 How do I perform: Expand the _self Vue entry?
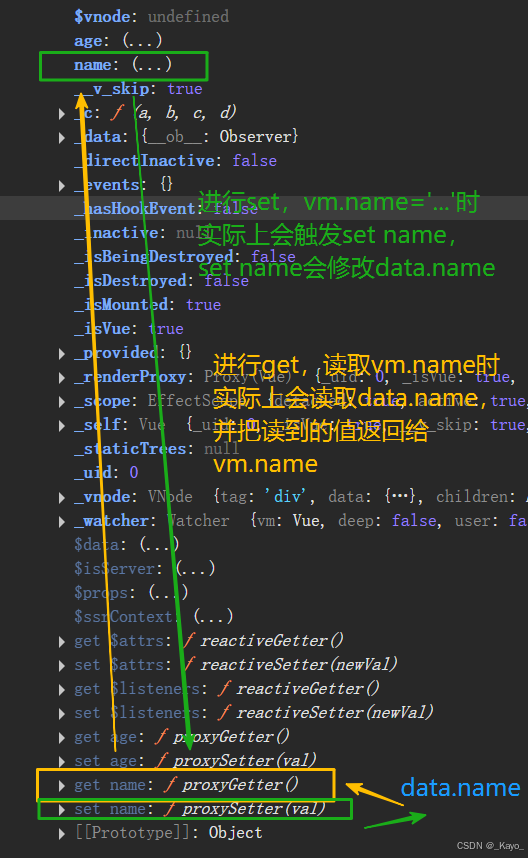coord(62,426)
